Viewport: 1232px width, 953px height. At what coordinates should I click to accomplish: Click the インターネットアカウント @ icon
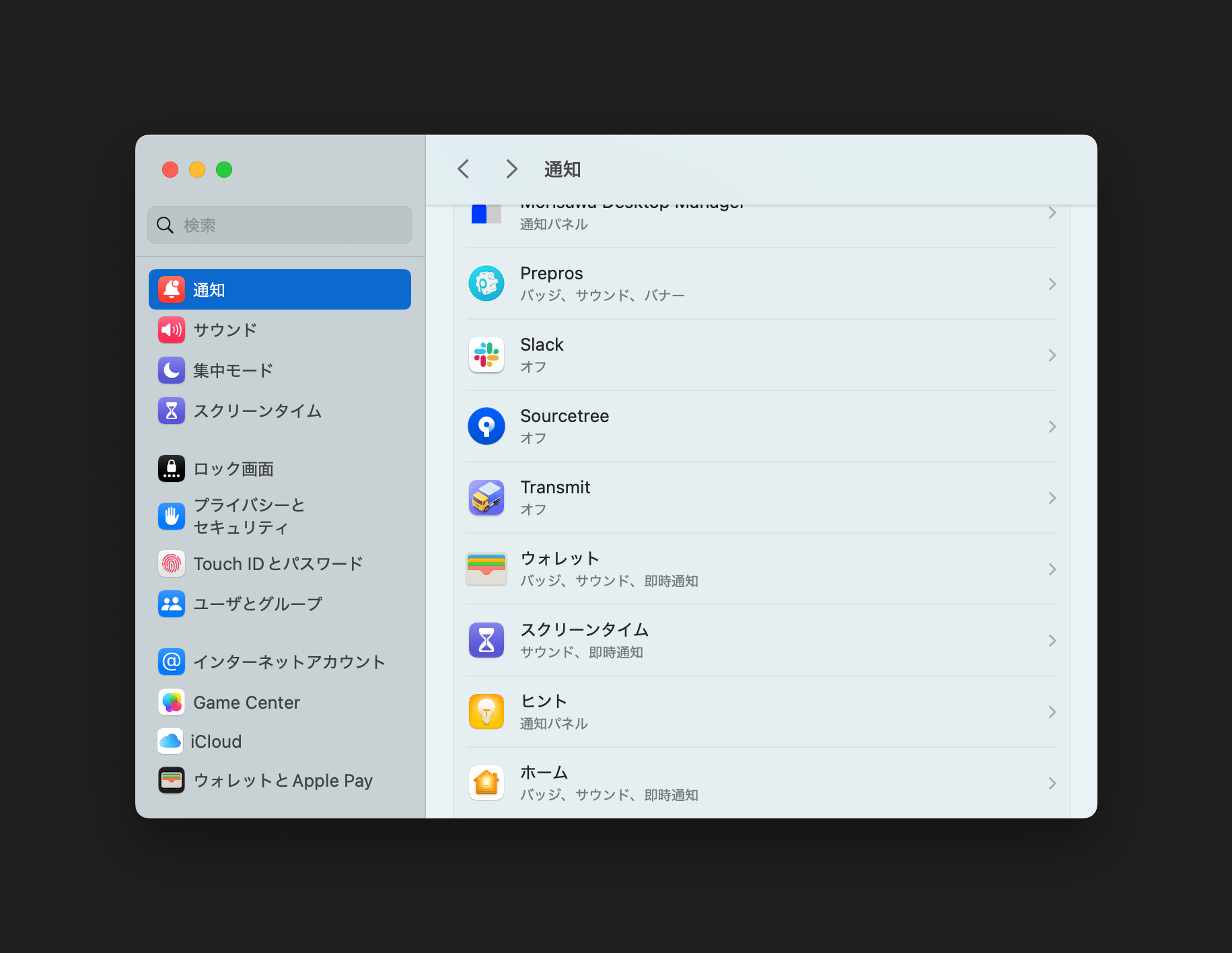[172, 662]
